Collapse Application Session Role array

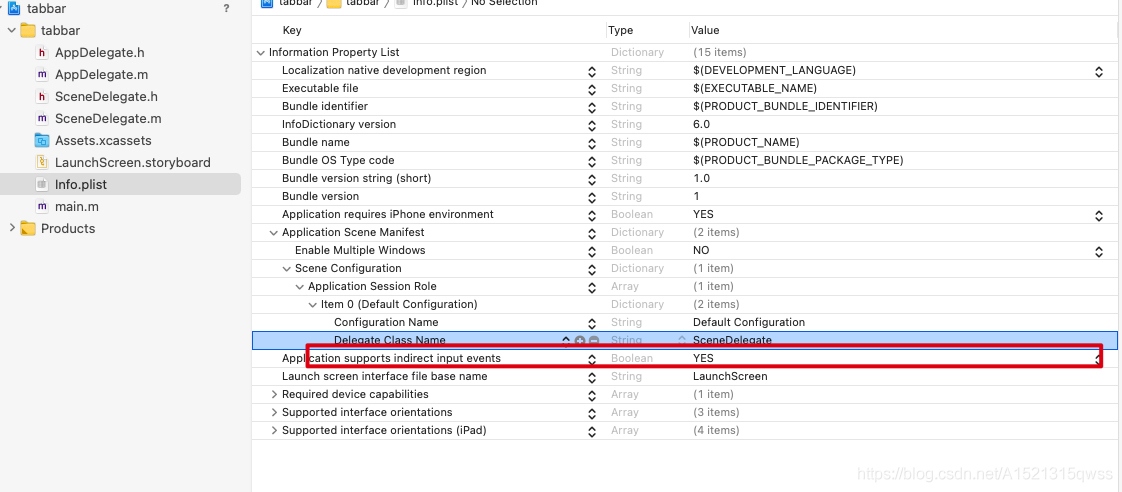click(299, 286)
